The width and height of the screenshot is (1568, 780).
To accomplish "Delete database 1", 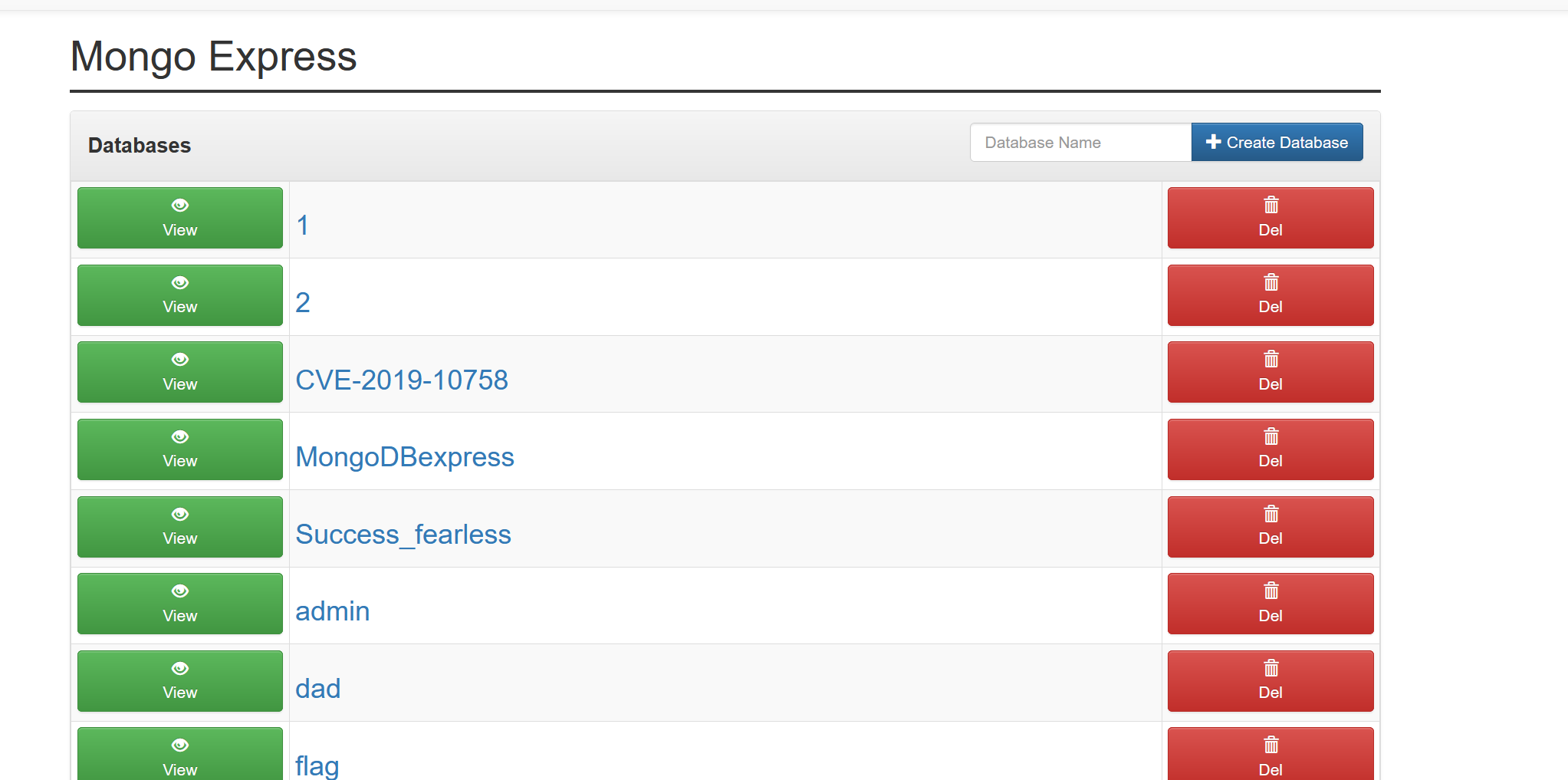I will coord(1271,218).
